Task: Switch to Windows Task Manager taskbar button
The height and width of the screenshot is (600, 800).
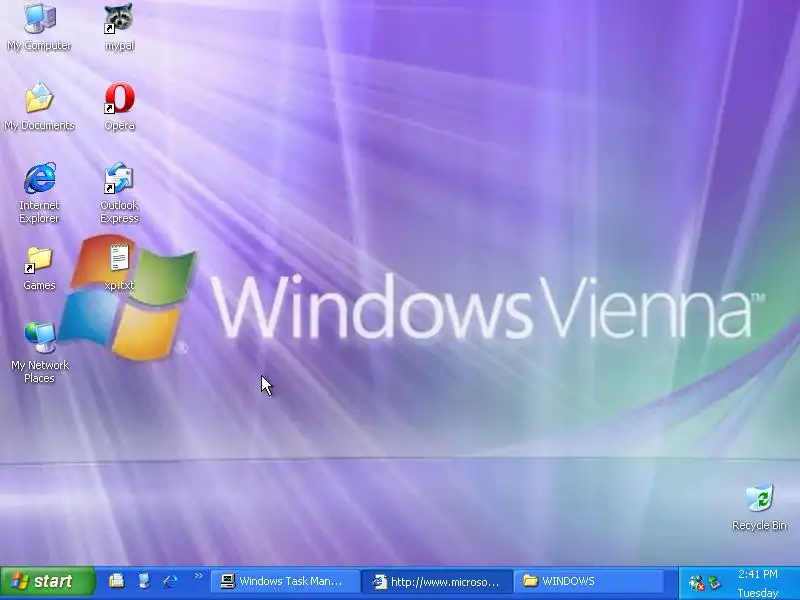Action: [285, 582]
